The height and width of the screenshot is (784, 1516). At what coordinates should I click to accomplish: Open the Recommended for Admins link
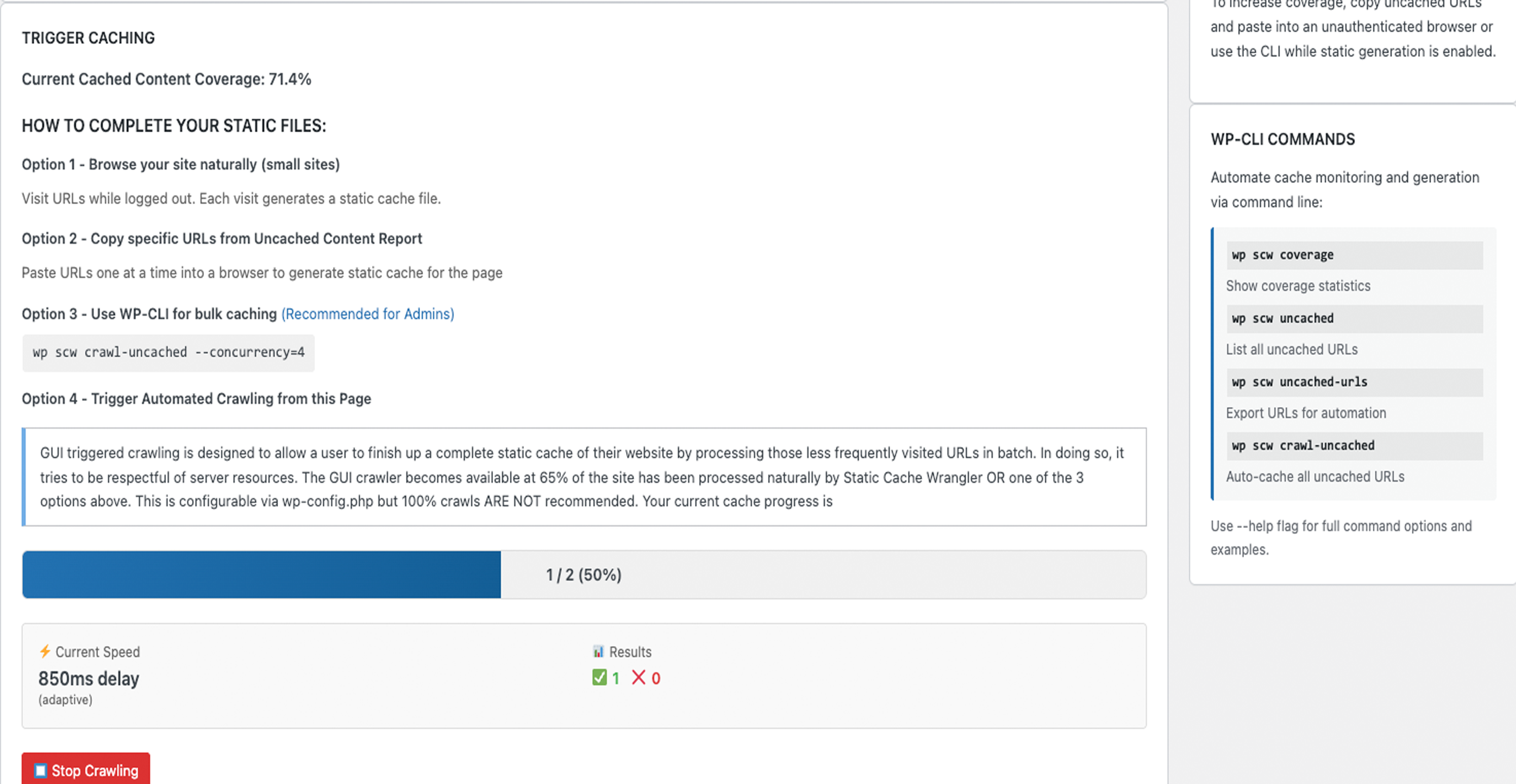tap(367, 314)
